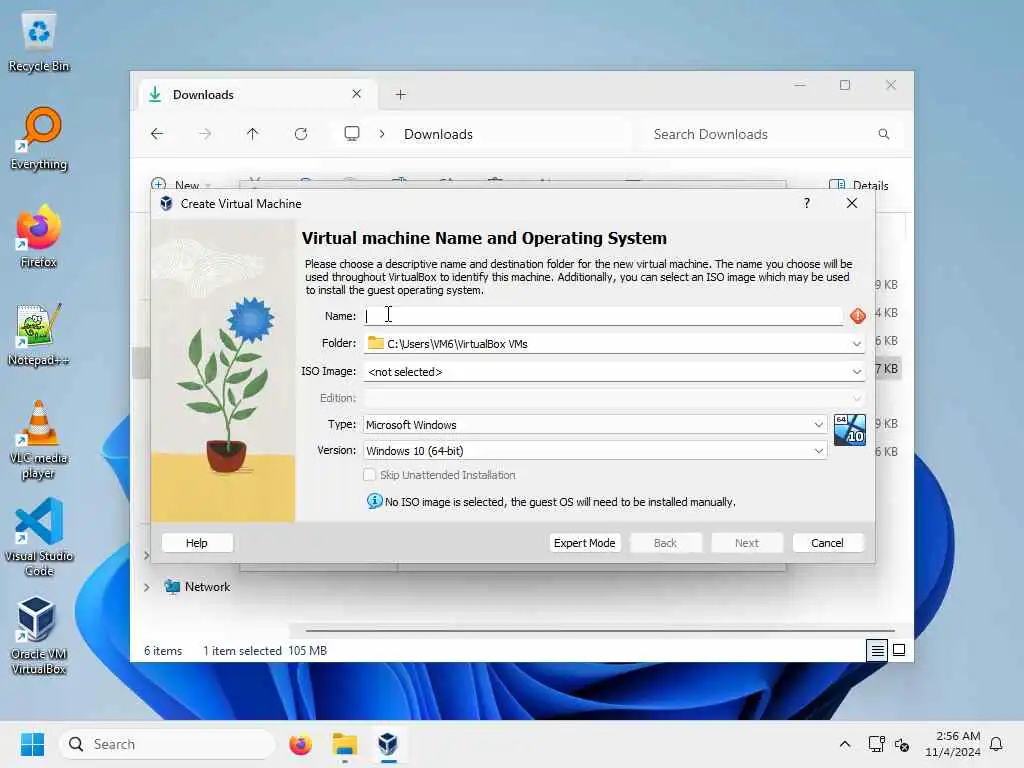Open the Version dropdown

click(x=818, y=451)
